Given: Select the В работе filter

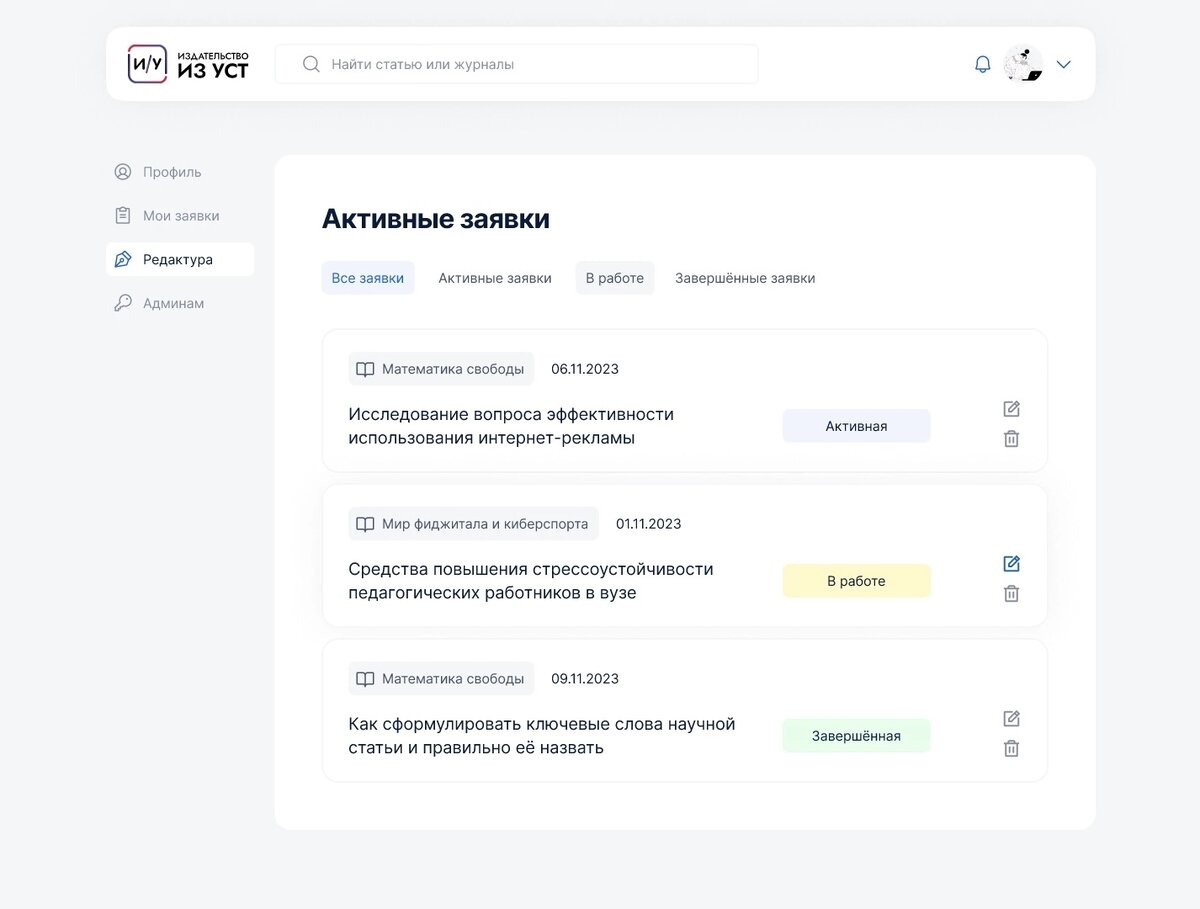Looking at the screenshot, I should click(614, 278).
